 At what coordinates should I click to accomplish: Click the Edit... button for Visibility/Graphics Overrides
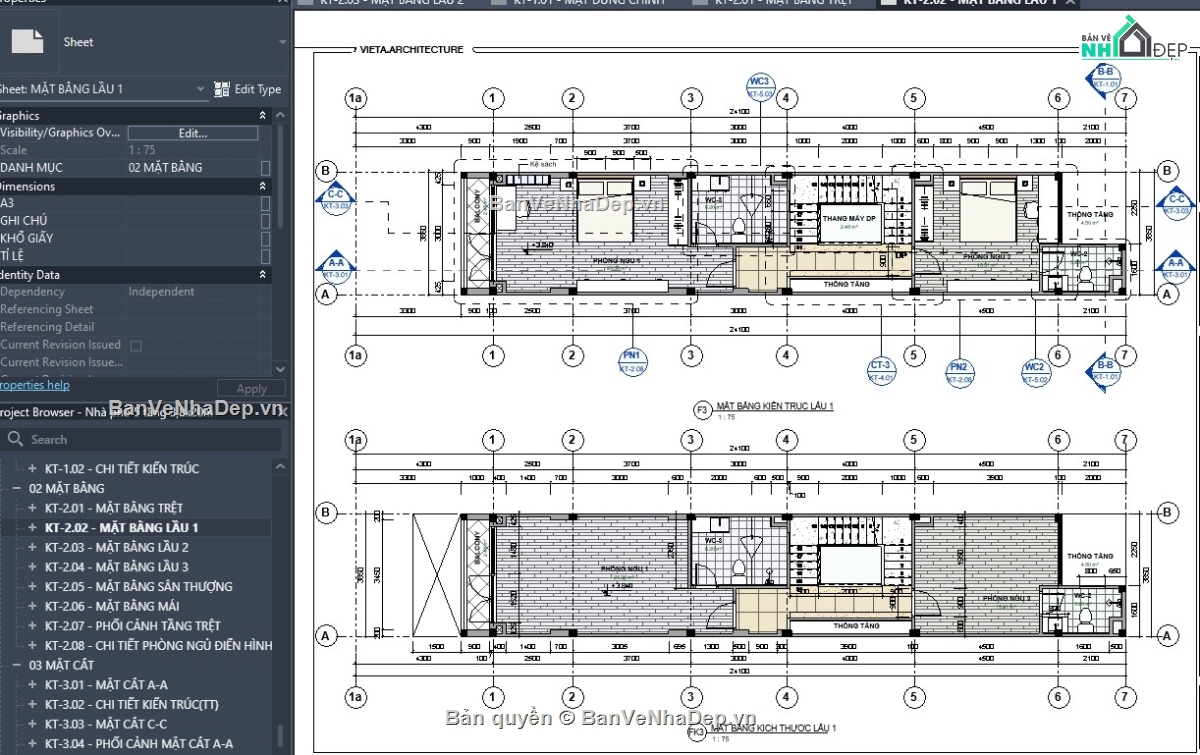[193, 133]
